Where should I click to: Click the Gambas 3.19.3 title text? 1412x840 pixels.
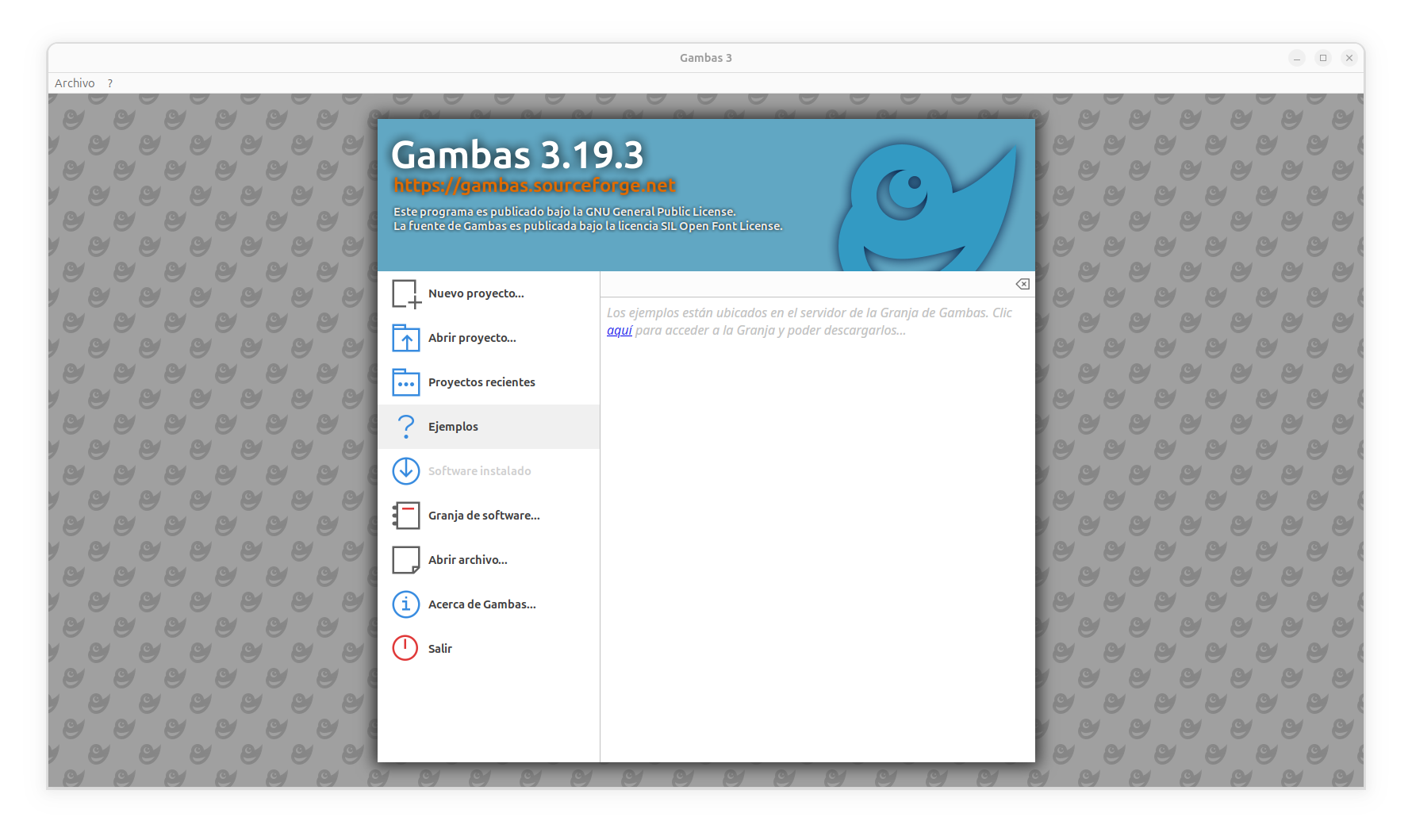[x=517, y=155]
